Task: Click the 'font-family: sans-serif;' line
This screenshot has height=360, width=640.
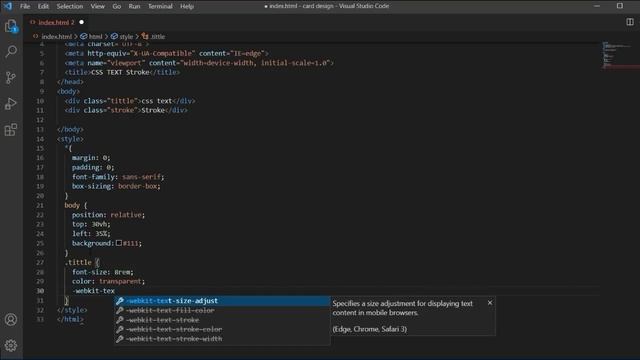Action: [118, 177]
